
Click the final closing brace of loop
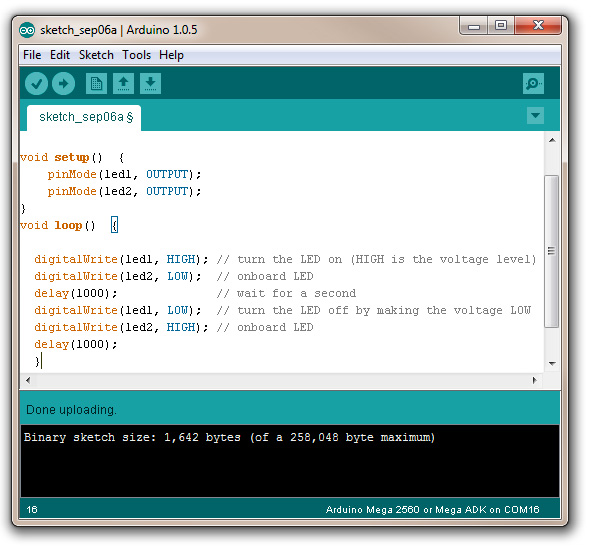pyautogui.click(x=37, y=361)
